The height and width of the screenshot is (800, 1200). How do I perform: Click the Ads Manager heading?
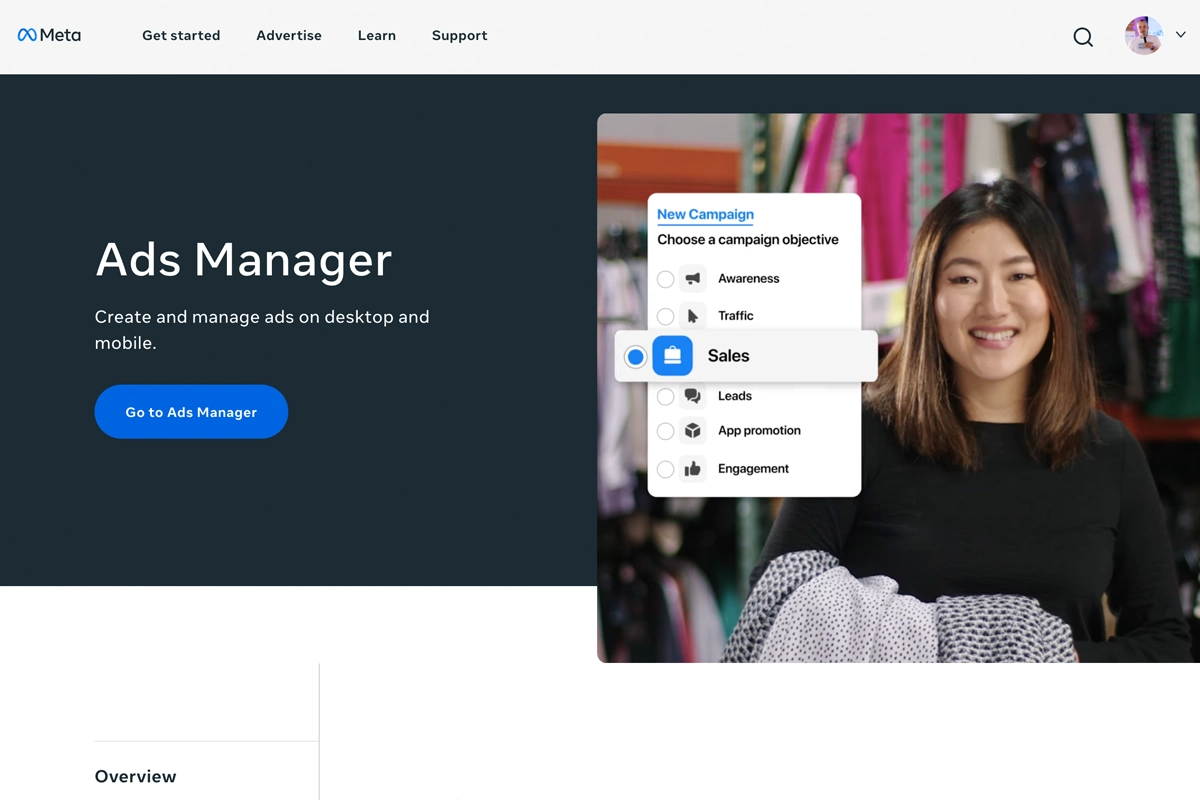(243, 259)
